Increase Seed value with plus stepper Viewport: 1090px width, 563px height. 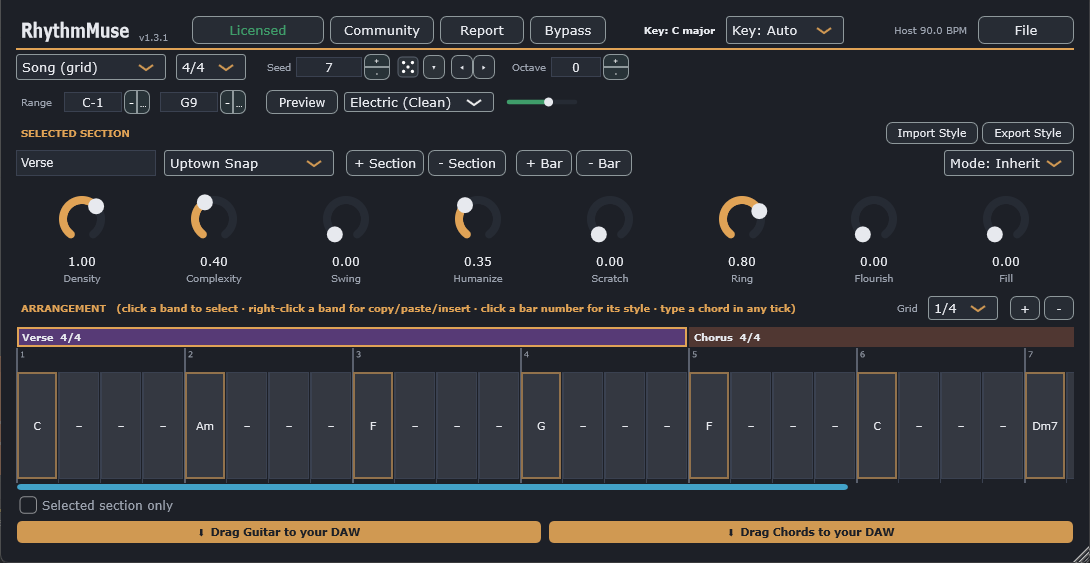tap(377, 61)
